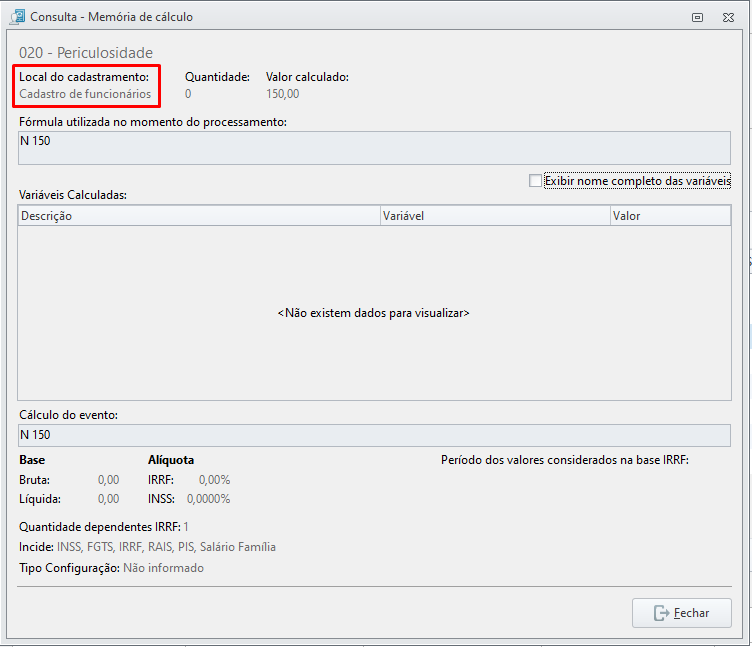Click the maximize window icon
The height and width of the screenshot is (647, 752).
(x=697, y=17)
